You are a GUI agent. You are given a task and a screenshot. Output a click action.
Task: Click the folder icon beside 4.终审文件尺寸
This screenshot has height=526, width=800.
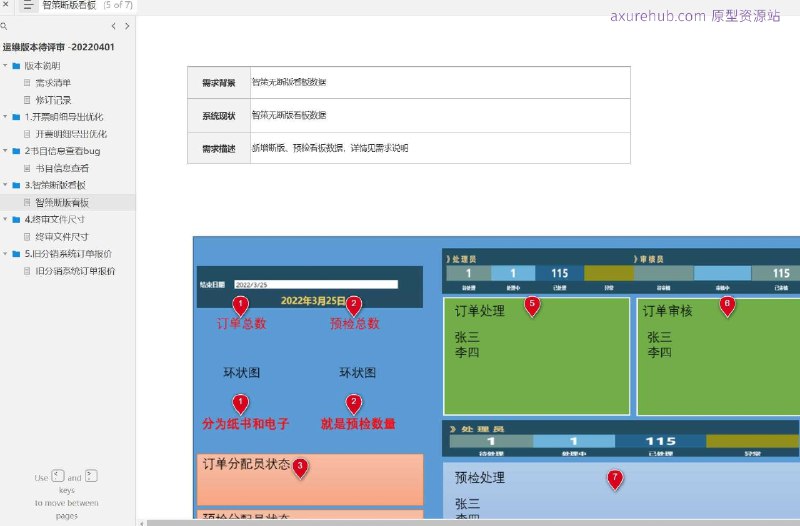tap(16, 219)
